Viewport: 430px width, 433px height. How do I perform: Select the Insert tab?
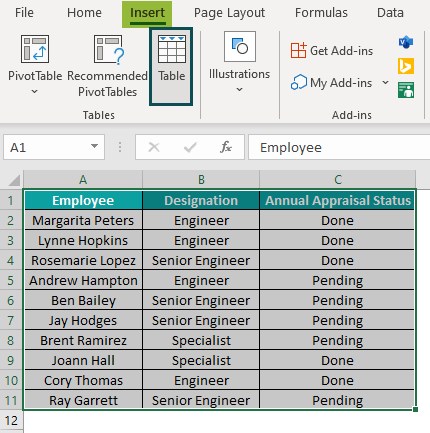pyautogui.click(x=147, y=13)
